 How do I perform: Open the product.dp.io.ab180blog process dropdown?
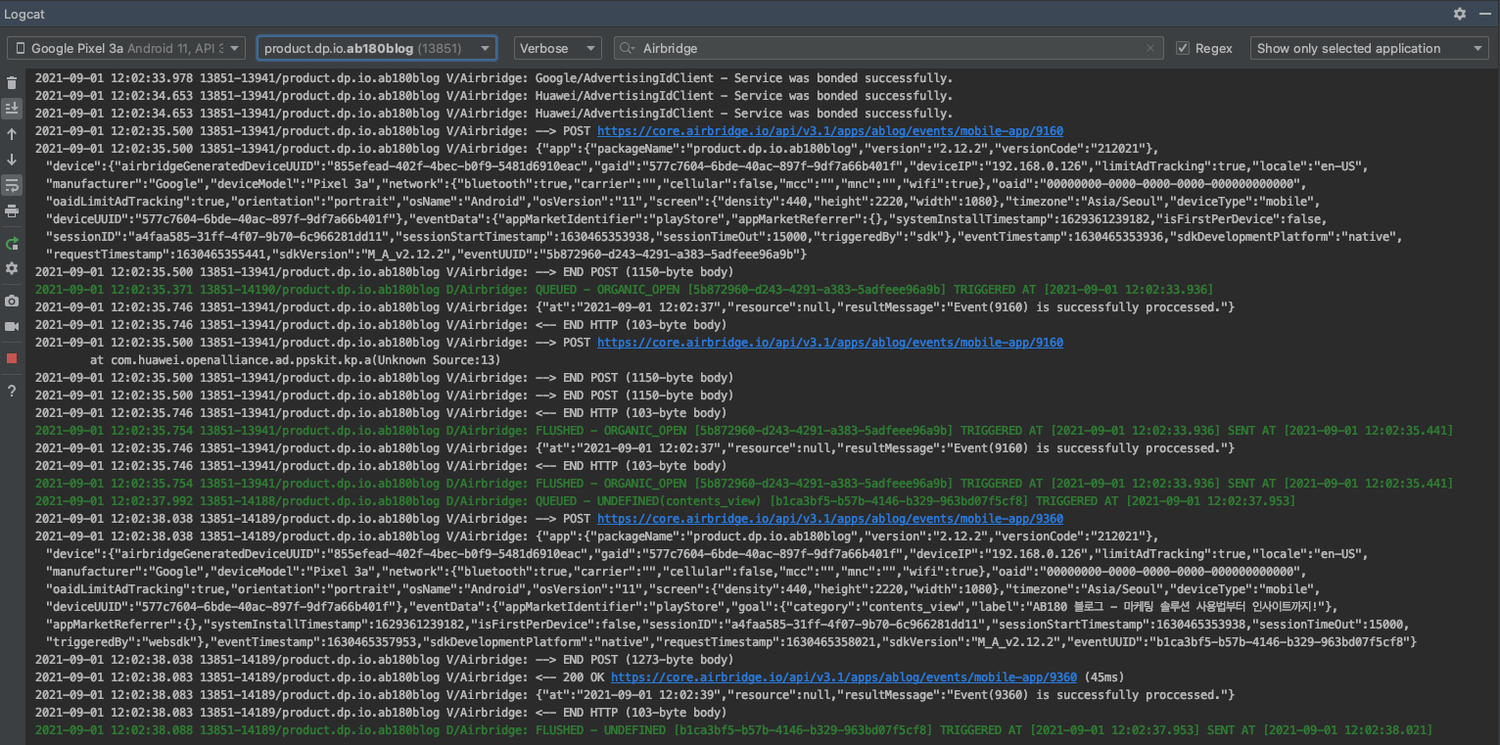tap(377, 48)
